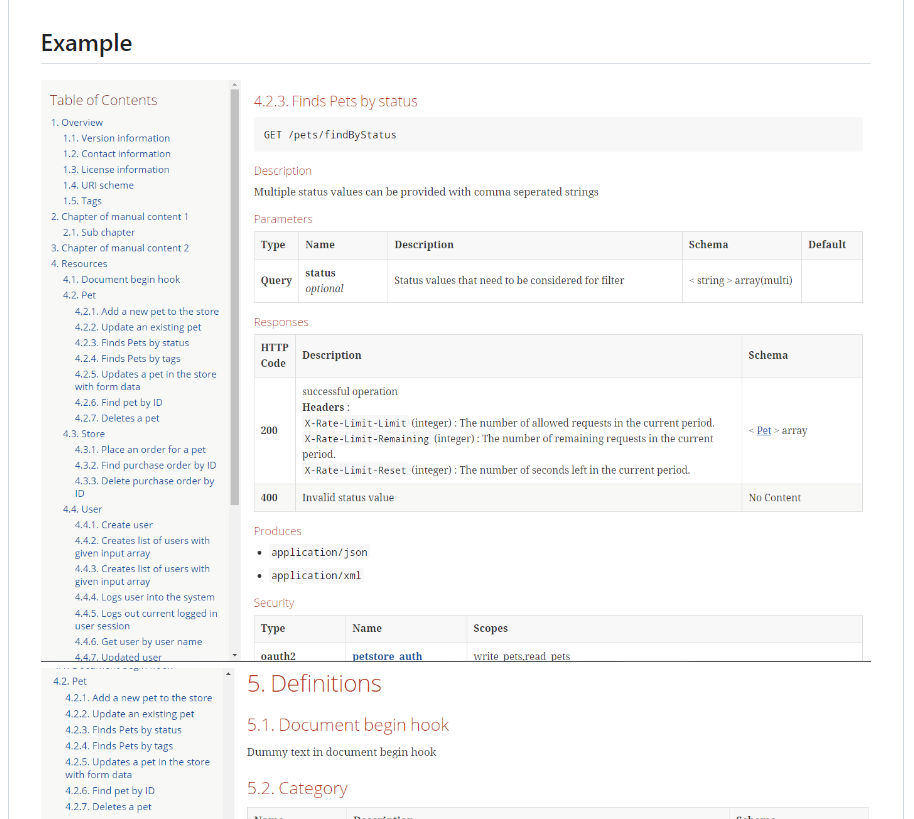The height and width of the screenshot is (819, 914).
Task: Open 2. Chapter of manual content 1
Action: [x=119, y=217]
